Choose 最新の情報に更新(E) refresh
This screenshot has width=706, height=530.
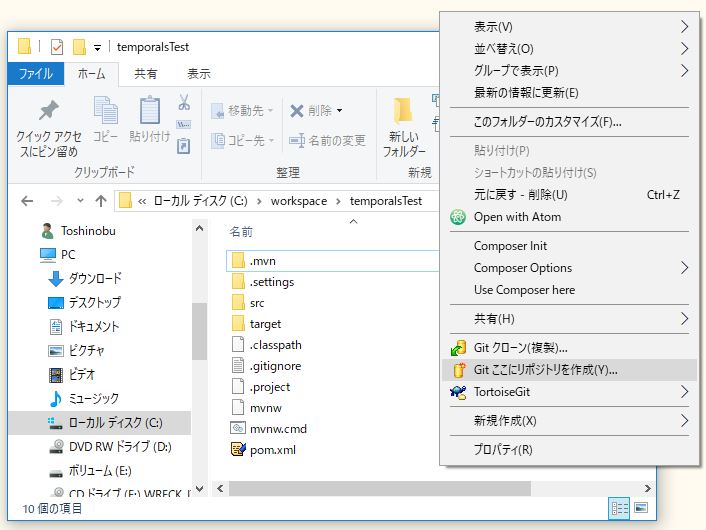pyautogui.click(x=570, y=93)
